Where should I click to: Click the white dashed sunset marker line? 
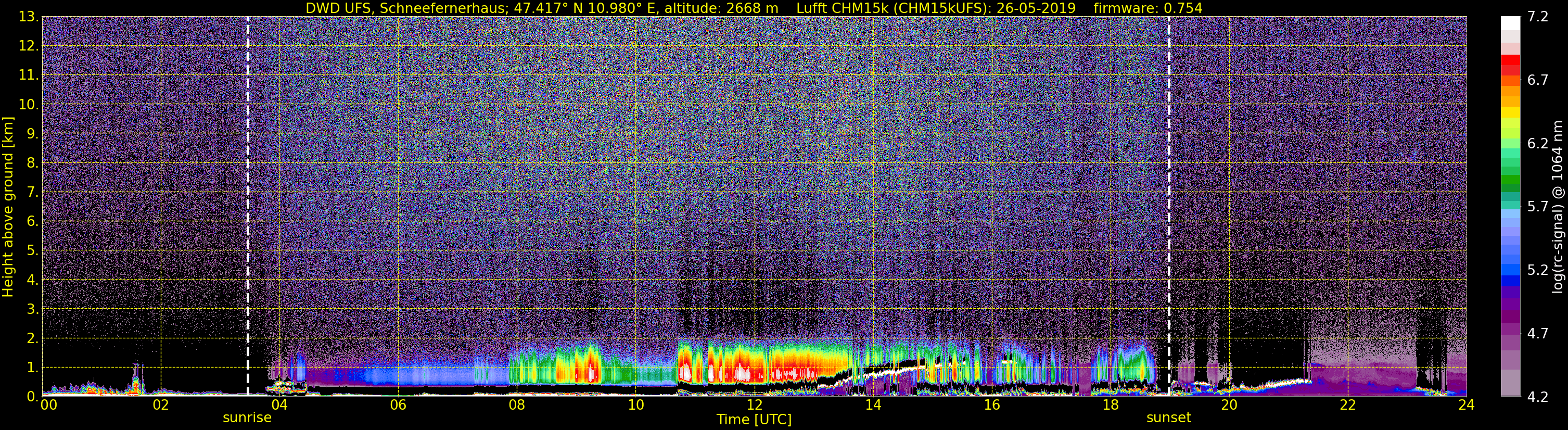point(1169,206)
